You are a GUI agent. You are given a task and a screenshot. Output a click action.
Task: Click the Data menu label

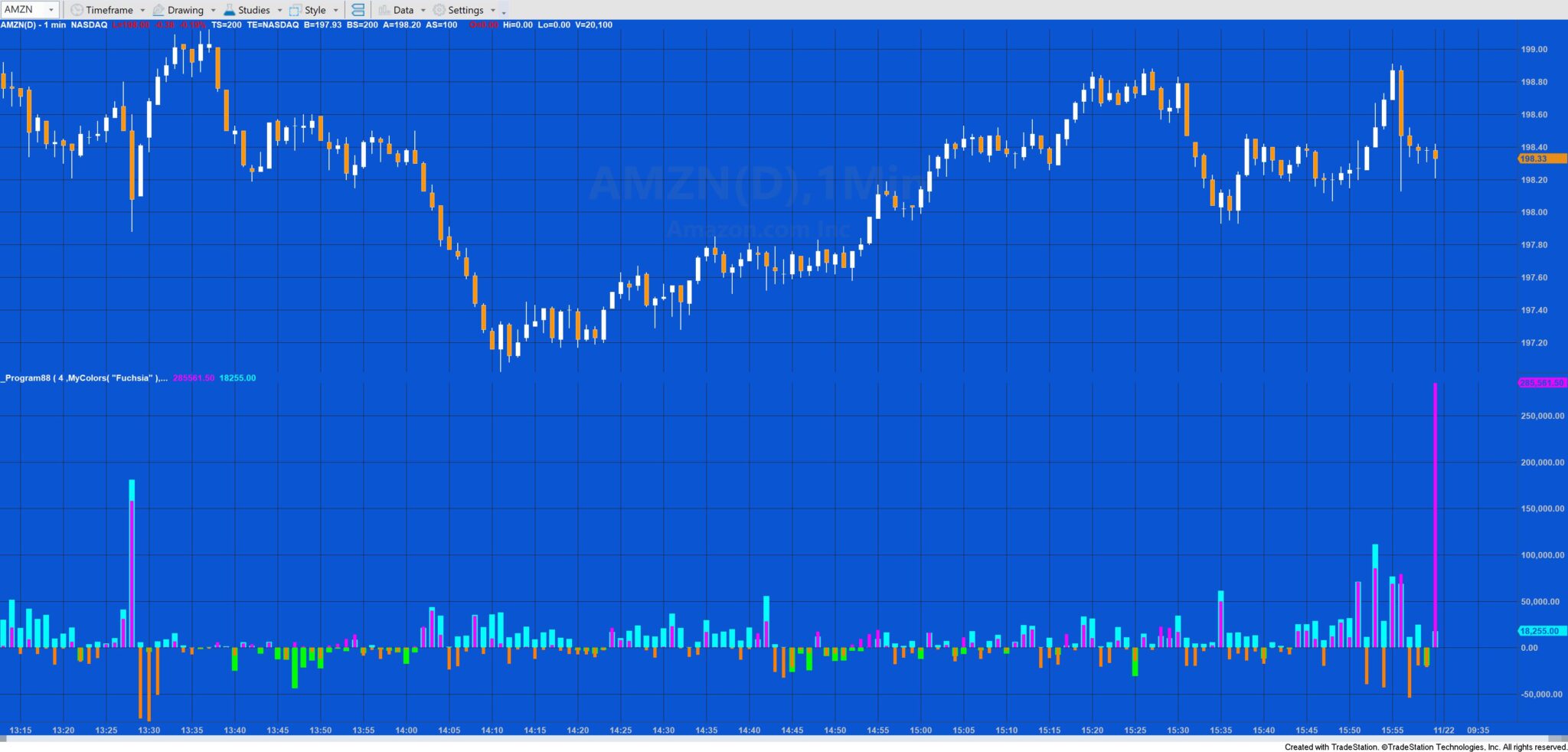403,10
